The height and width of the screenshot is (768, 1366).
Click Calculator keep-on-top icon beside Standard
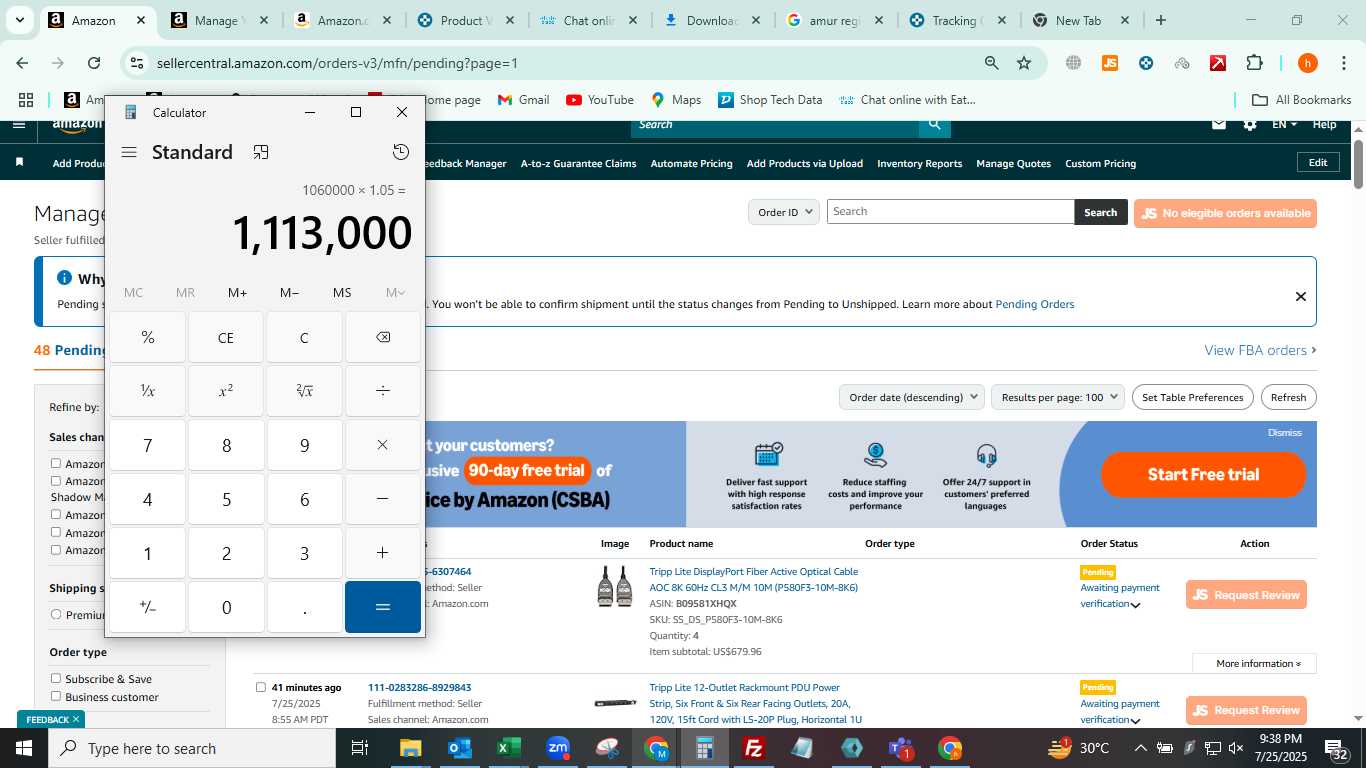tap(261, 152)
